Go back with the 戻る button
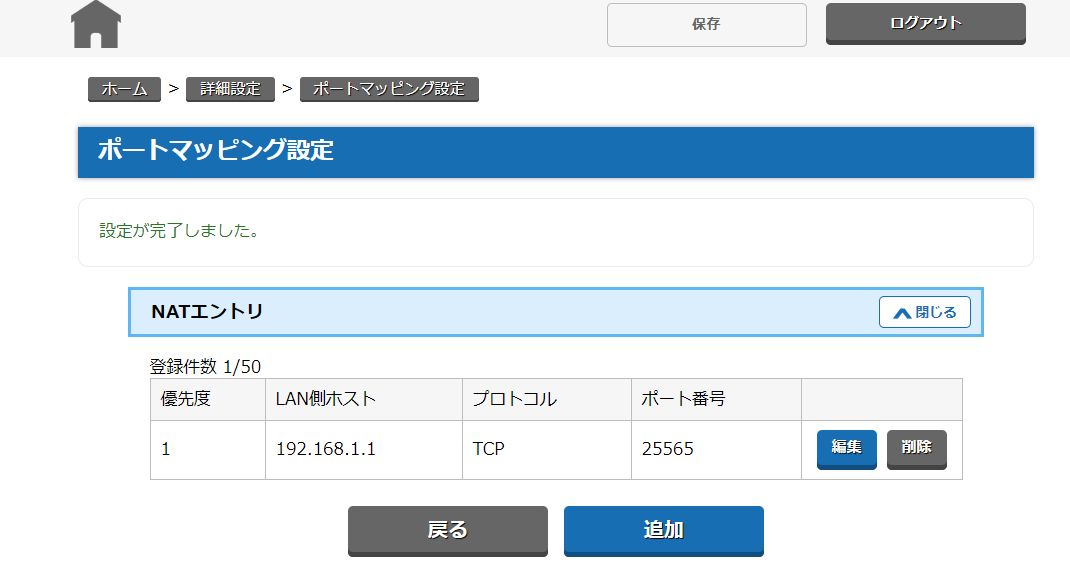 (448, 530)
